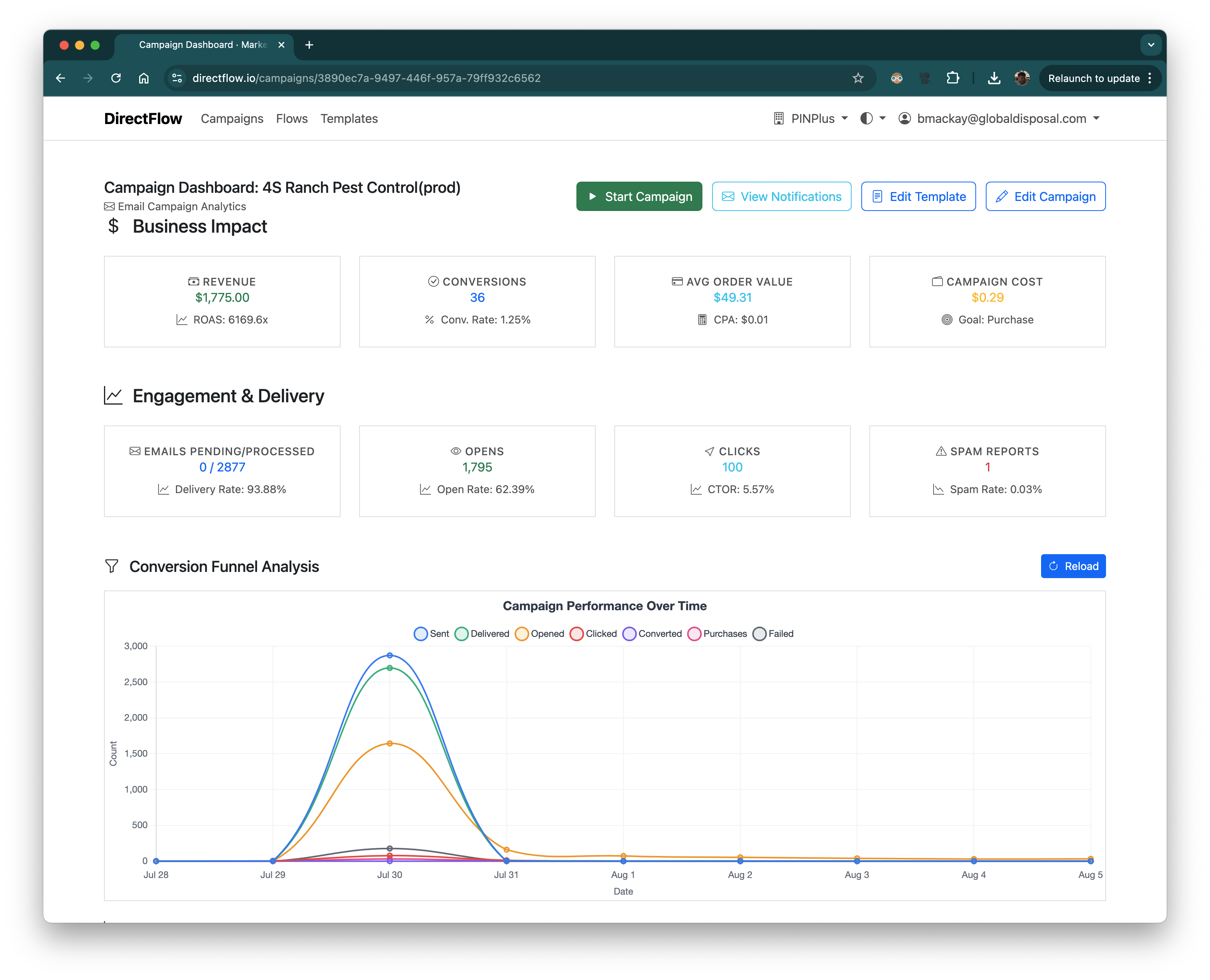Open a new browser tab

pyautogui.click(x=309, y=45)
